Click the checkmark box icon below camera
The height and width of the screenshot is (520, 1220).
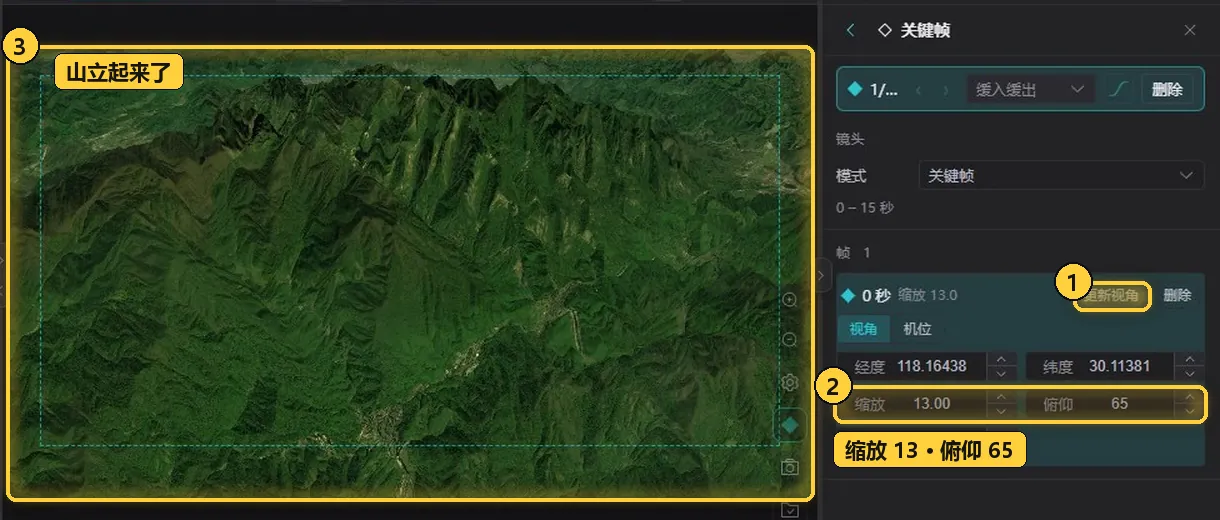(790, 510)
